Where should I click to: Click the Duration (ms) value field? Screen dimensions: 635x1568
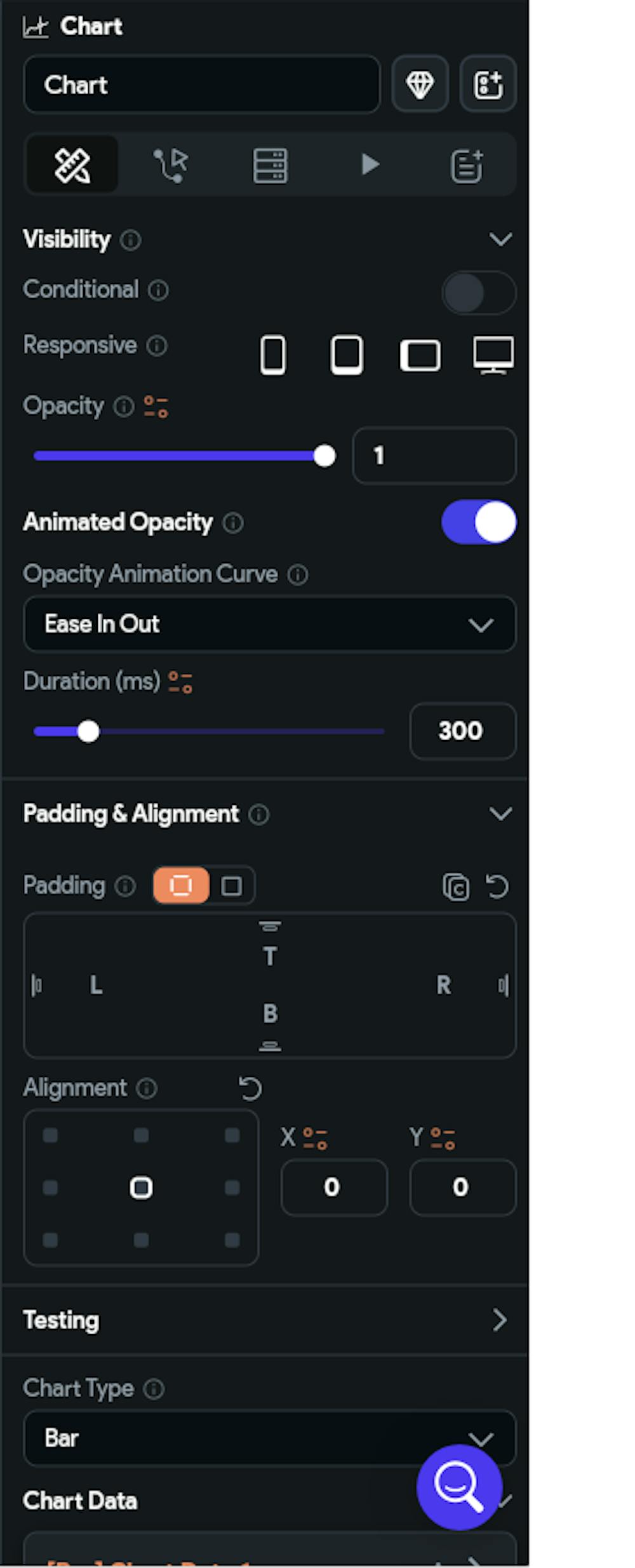click(462, 731)
